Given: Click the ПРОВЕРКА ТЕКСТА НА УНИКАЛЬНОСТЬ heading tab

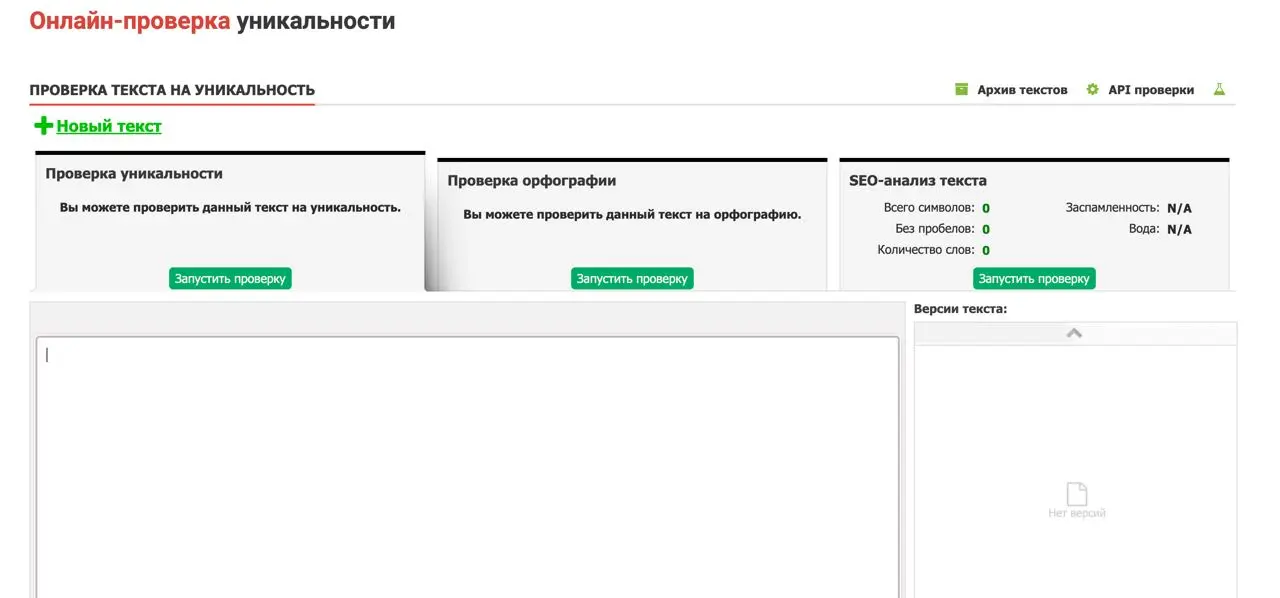Looking at the screenshot, I should coord(172,90).
